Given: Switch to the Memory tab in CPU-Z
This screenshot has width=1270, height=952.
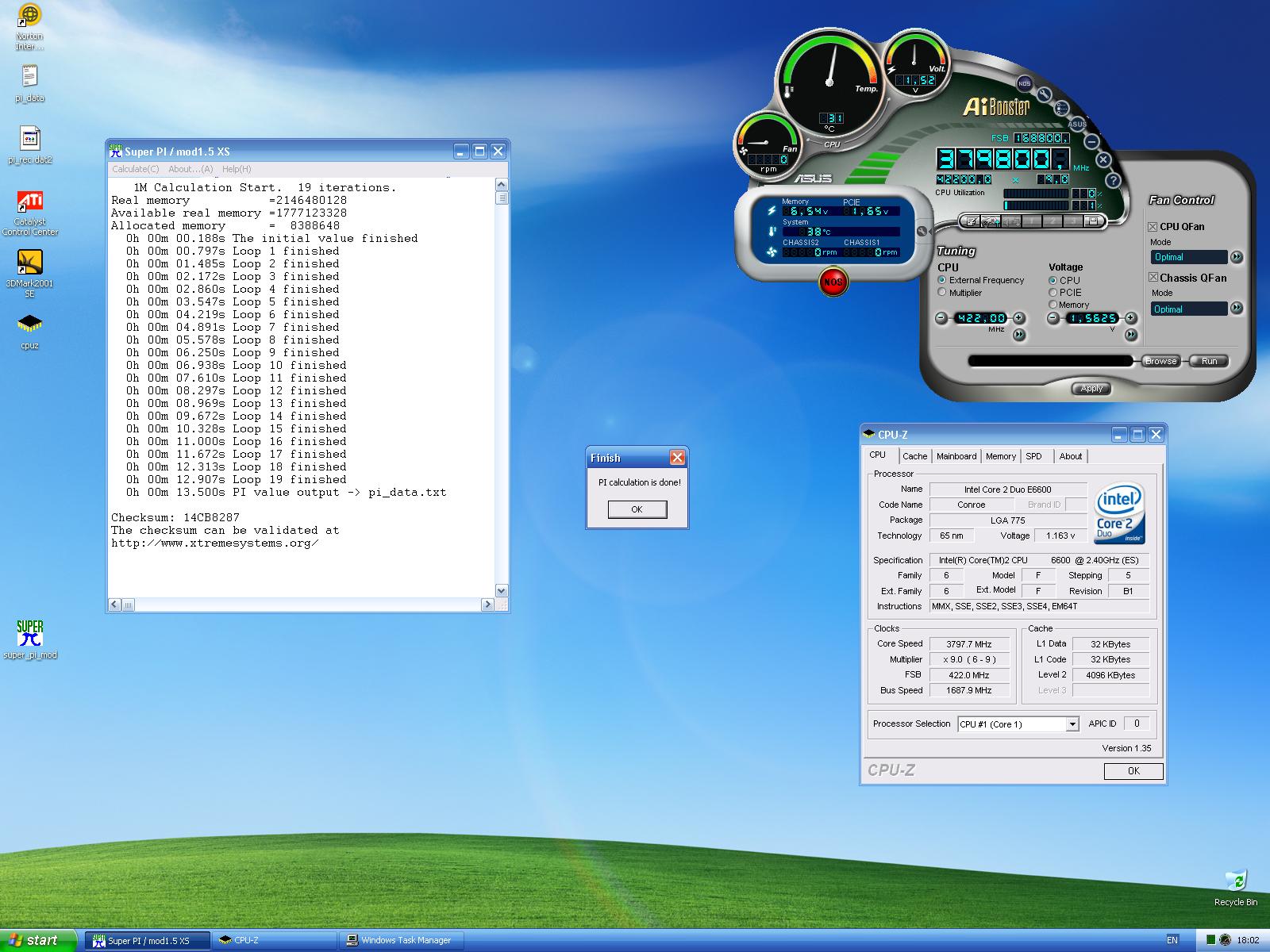Looking at the screenshot, I should [x=1001, y=456].
